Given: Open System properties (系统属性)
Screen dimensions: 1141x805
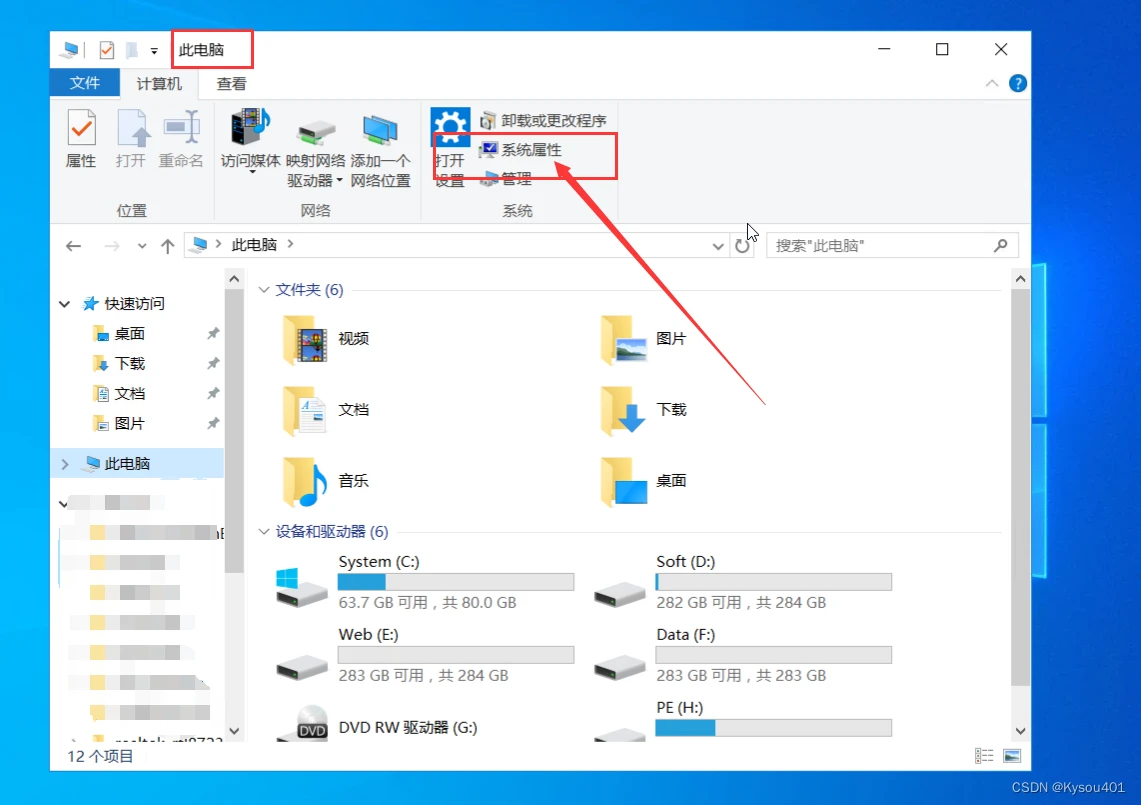Looking at the screenshot, I should [520, 150].
